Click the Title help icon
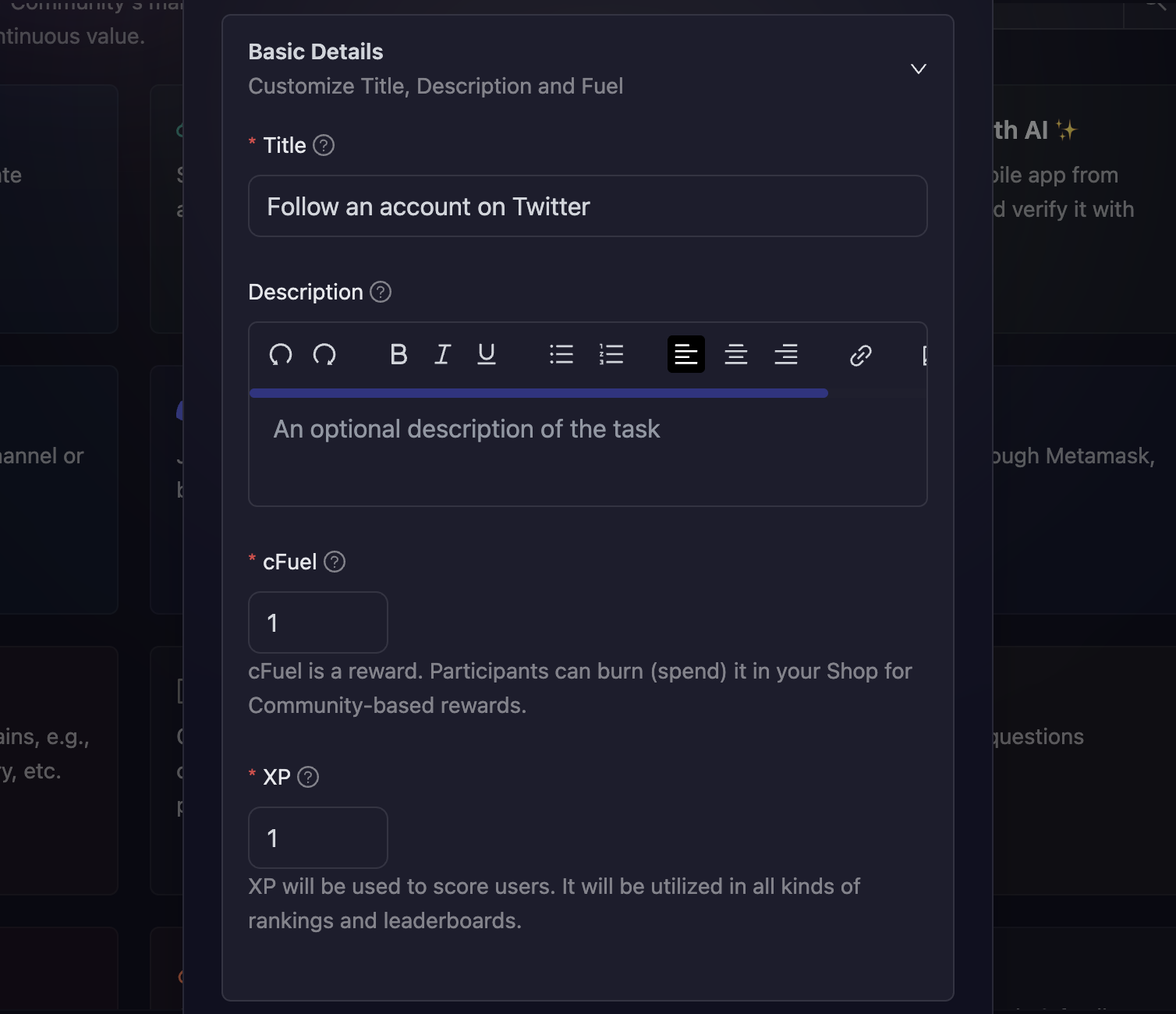 pos(324,145)
